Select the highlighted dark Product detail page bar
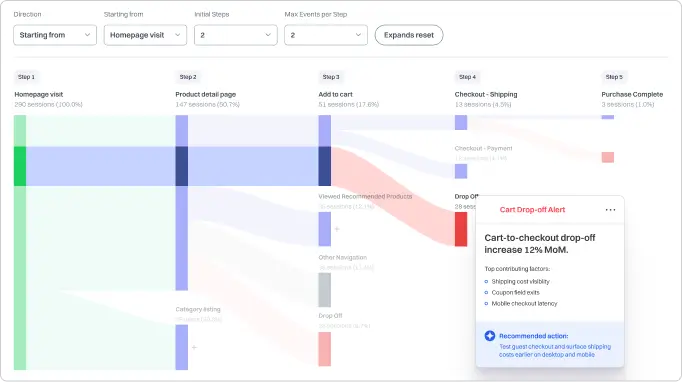 coord(182,166)
